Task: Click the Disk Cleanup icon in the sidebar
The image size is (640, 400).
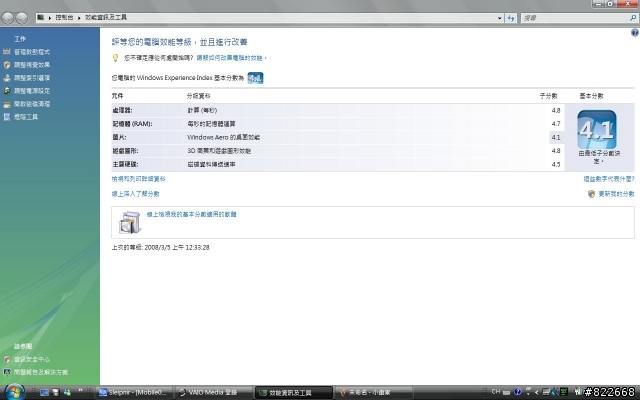Action: coord(7,104)
